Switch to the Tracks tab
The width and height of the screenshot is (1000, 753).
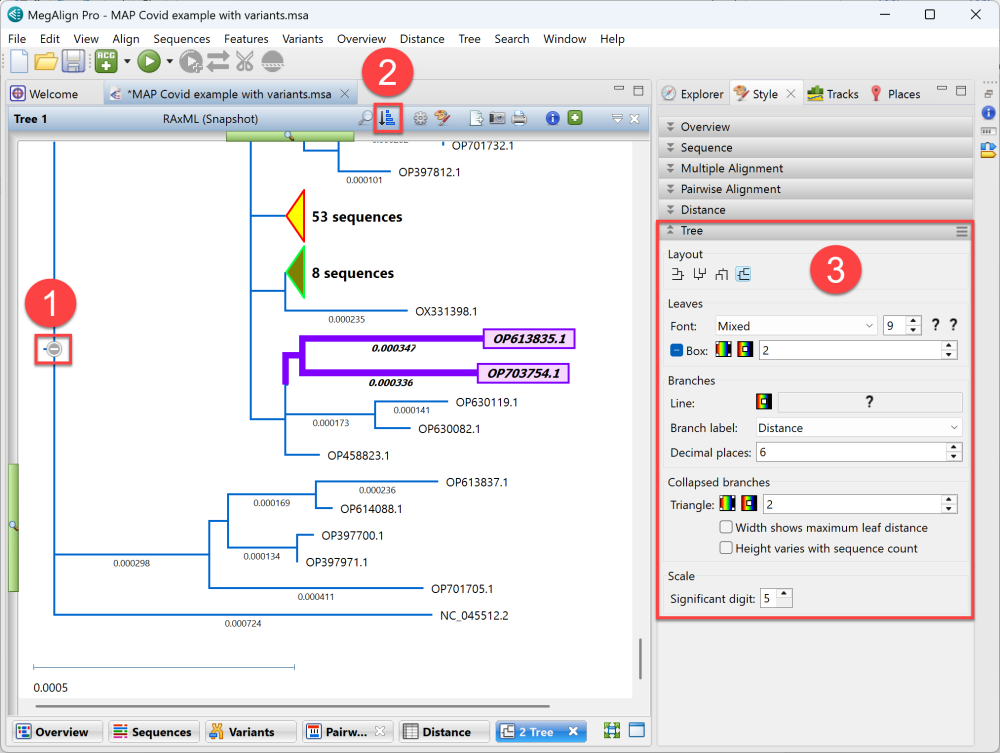(834, 94)
